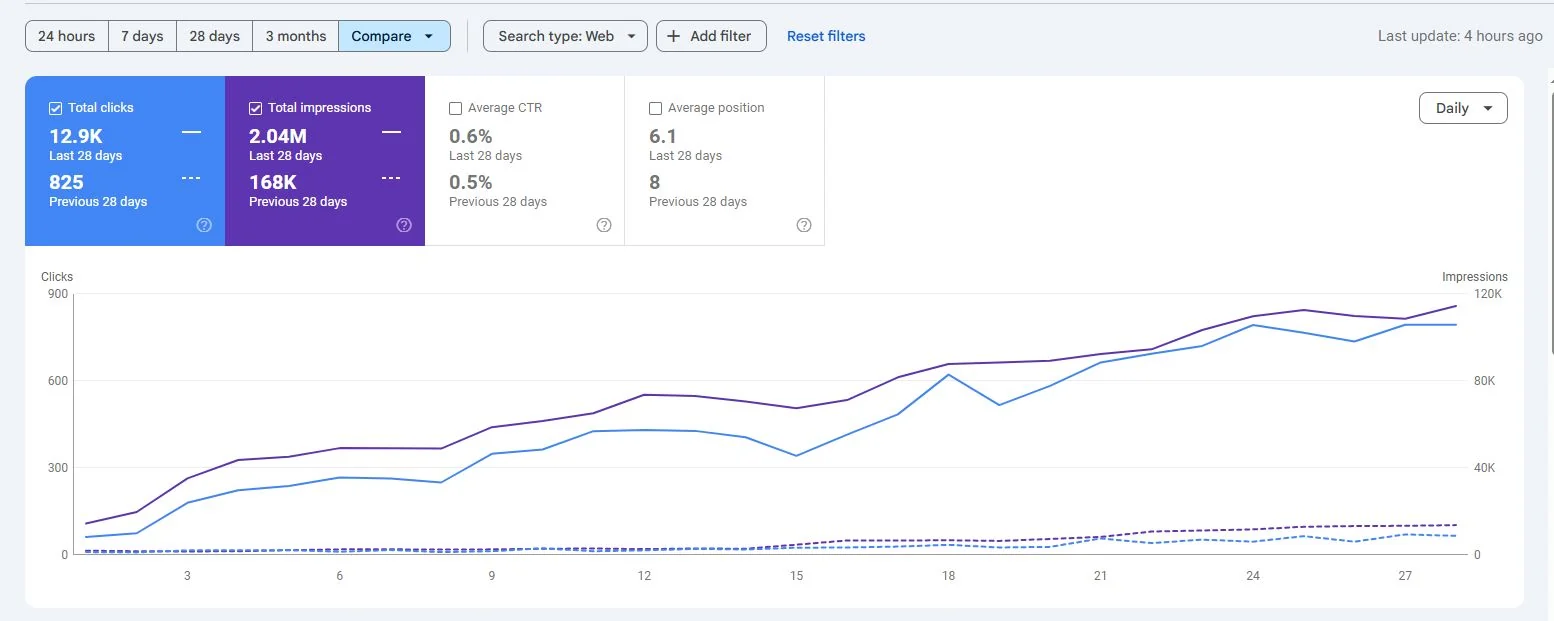Click day 27 on the chart's x-axis
Image resolution: width=1554 pixels, height=621 pixels.
pos(1405,576)
